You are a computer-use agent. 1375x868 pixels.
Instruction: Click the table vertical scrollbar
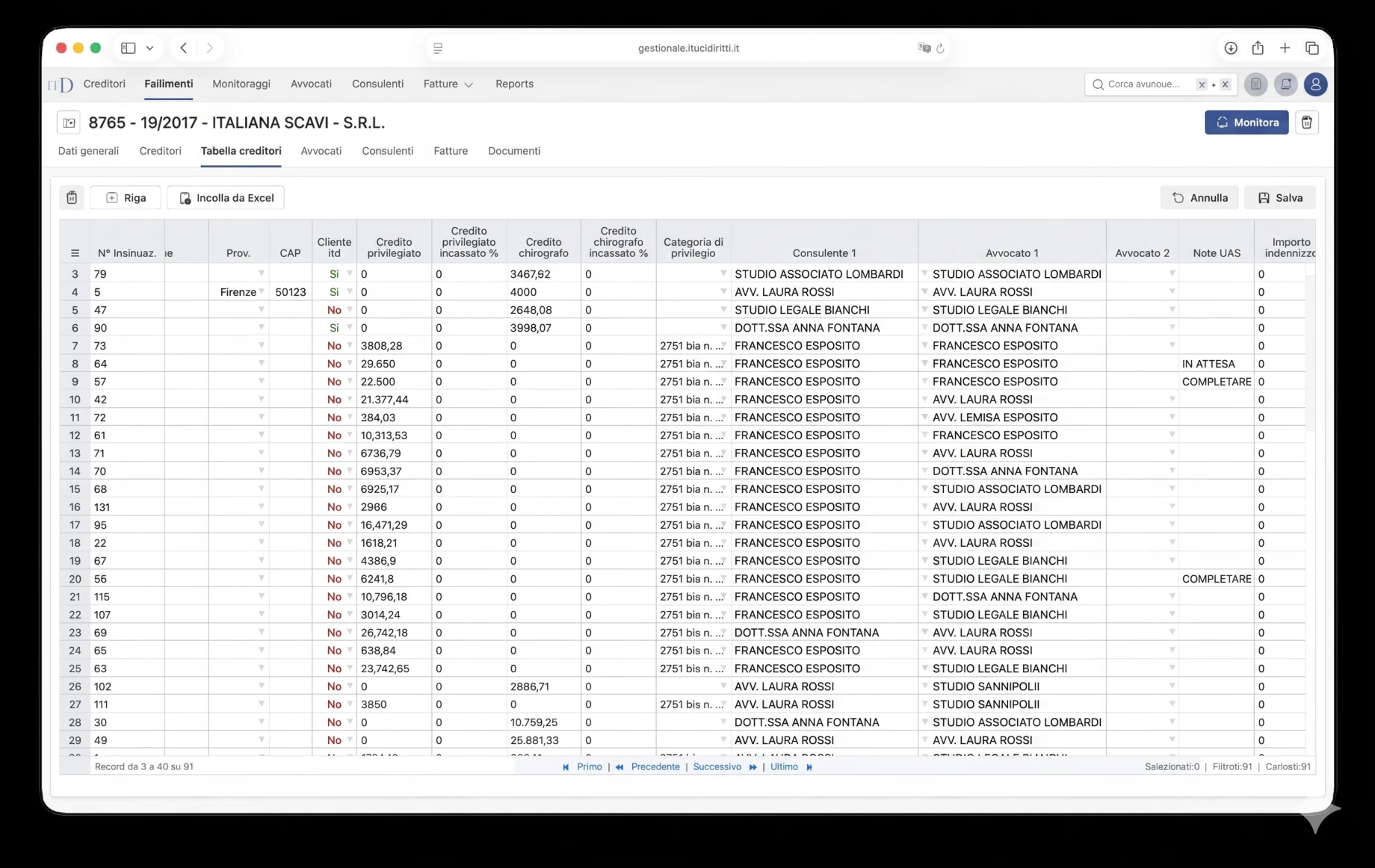(x=1310, y=351)
